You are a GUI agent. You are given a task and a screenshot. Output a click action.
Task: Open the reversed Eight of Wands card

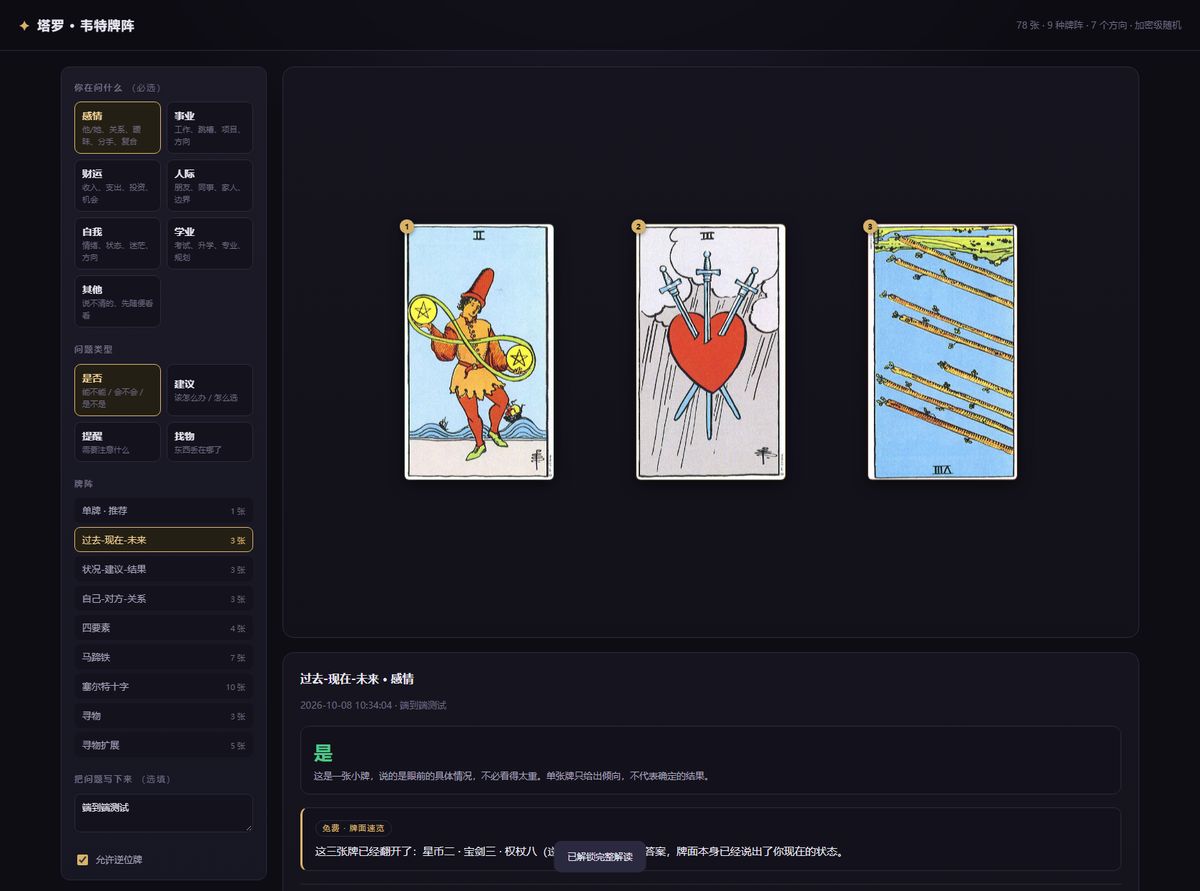tap(942, 352)
